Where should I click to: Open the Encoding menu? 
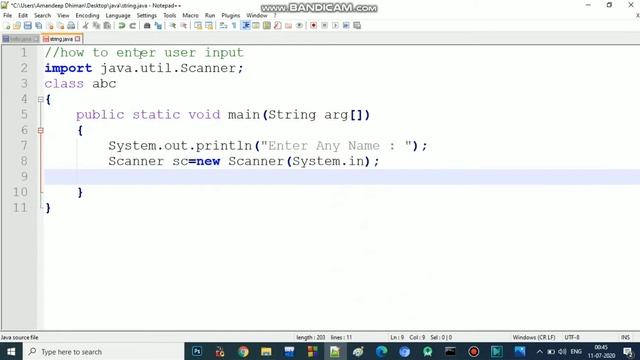87,16
